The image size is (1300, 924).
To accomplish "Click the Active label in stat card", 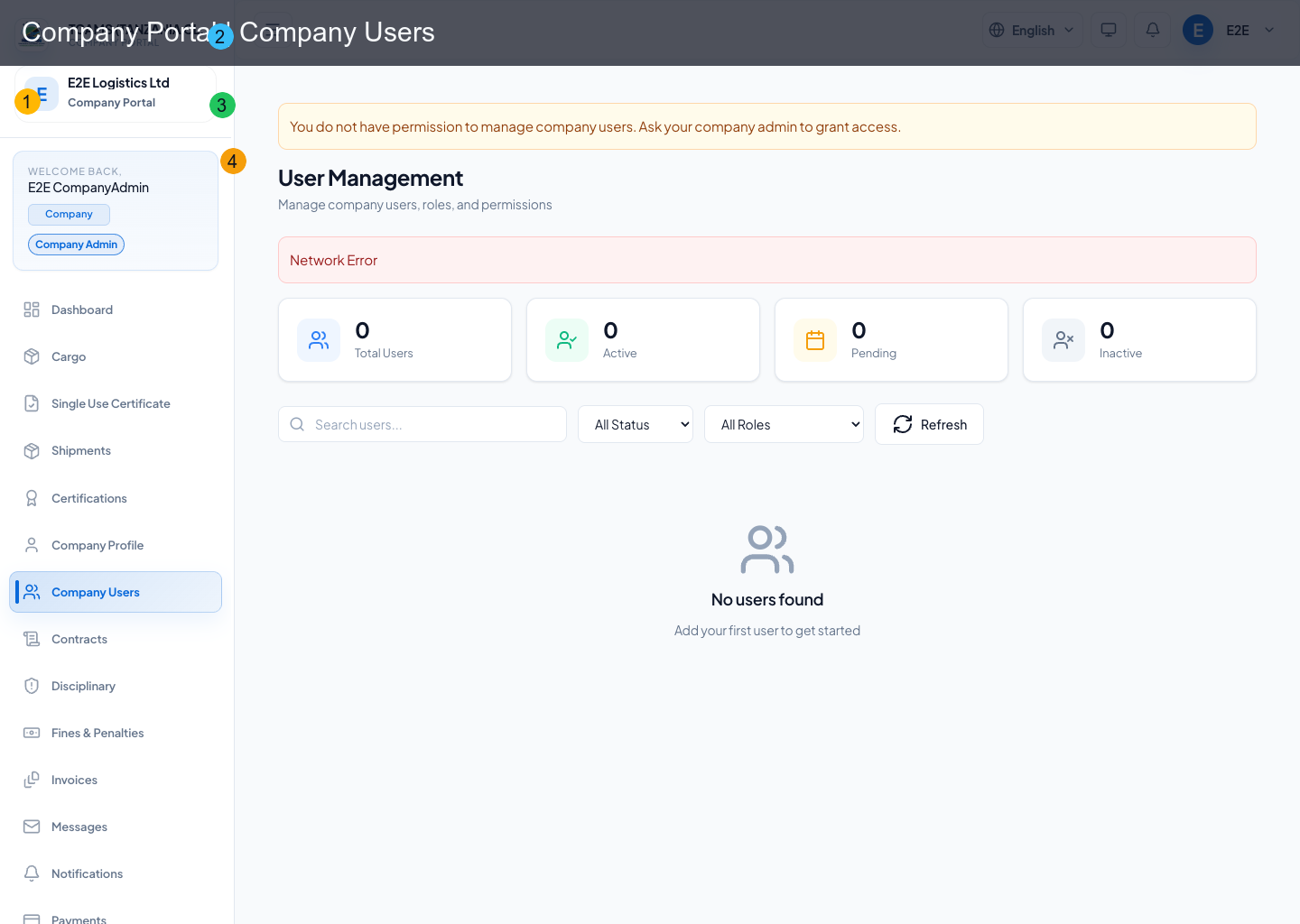I will pyautogui.click(x=619, y=353).
